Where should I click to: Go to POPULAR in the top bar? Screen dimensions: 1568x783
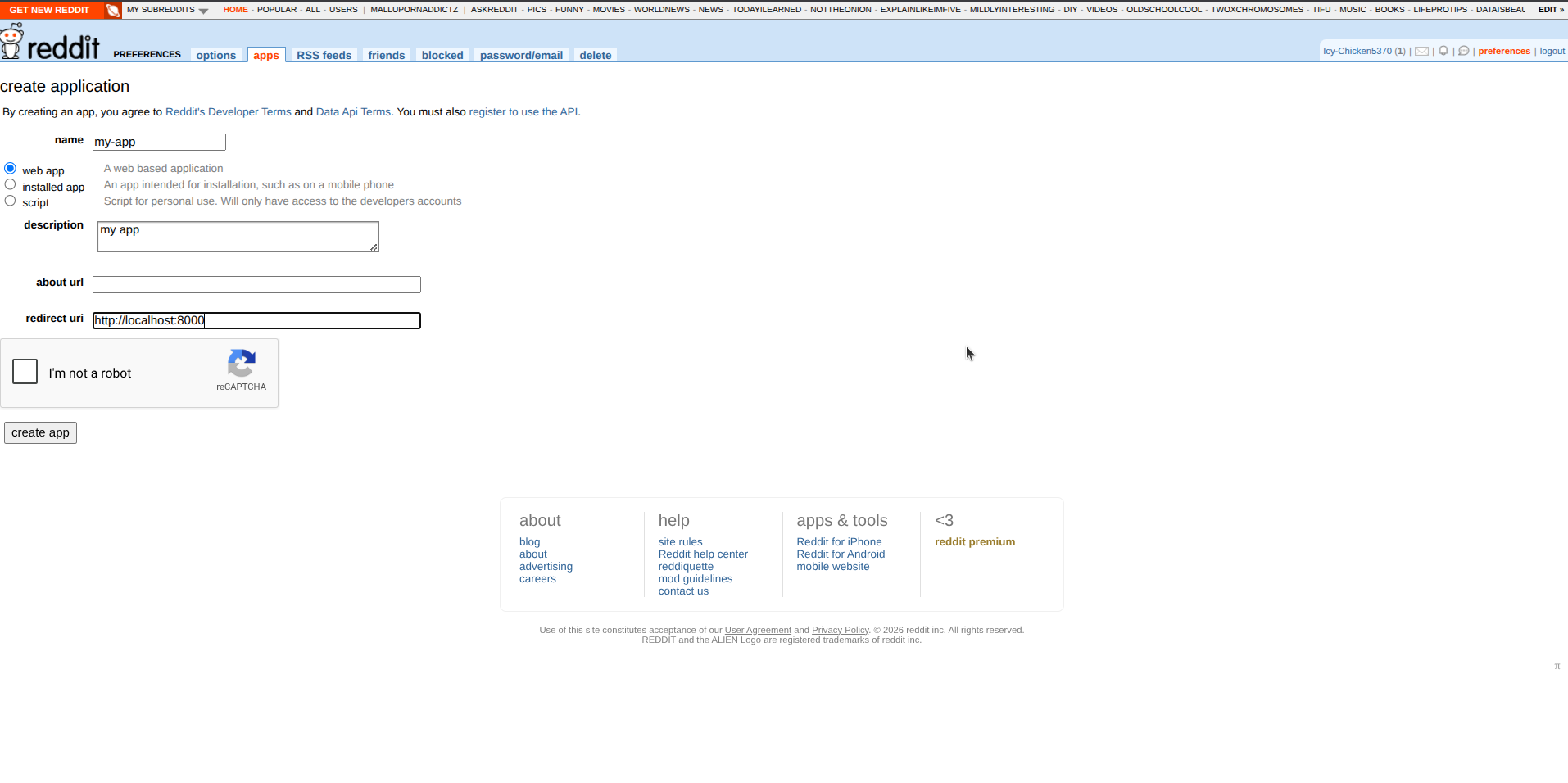coord(277,10)
